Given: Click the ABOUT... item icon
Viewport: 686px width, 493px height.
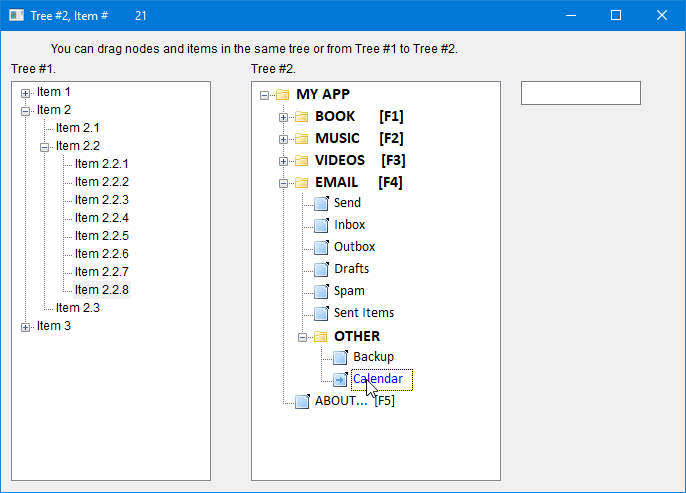Looking at the screenshot, I should click(x=301, y=401).
